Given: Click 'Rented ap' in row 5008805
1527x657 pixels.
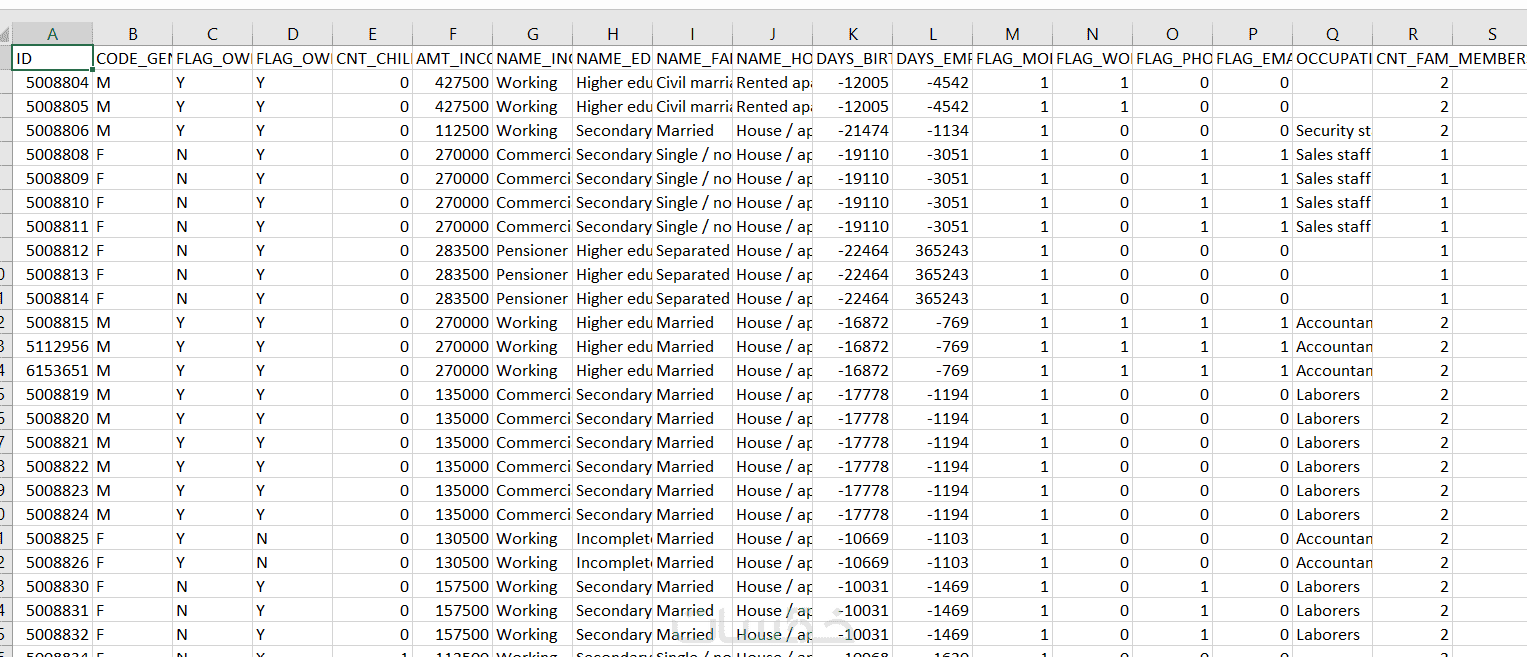Looking at the screenshot, I should point(773,106).
